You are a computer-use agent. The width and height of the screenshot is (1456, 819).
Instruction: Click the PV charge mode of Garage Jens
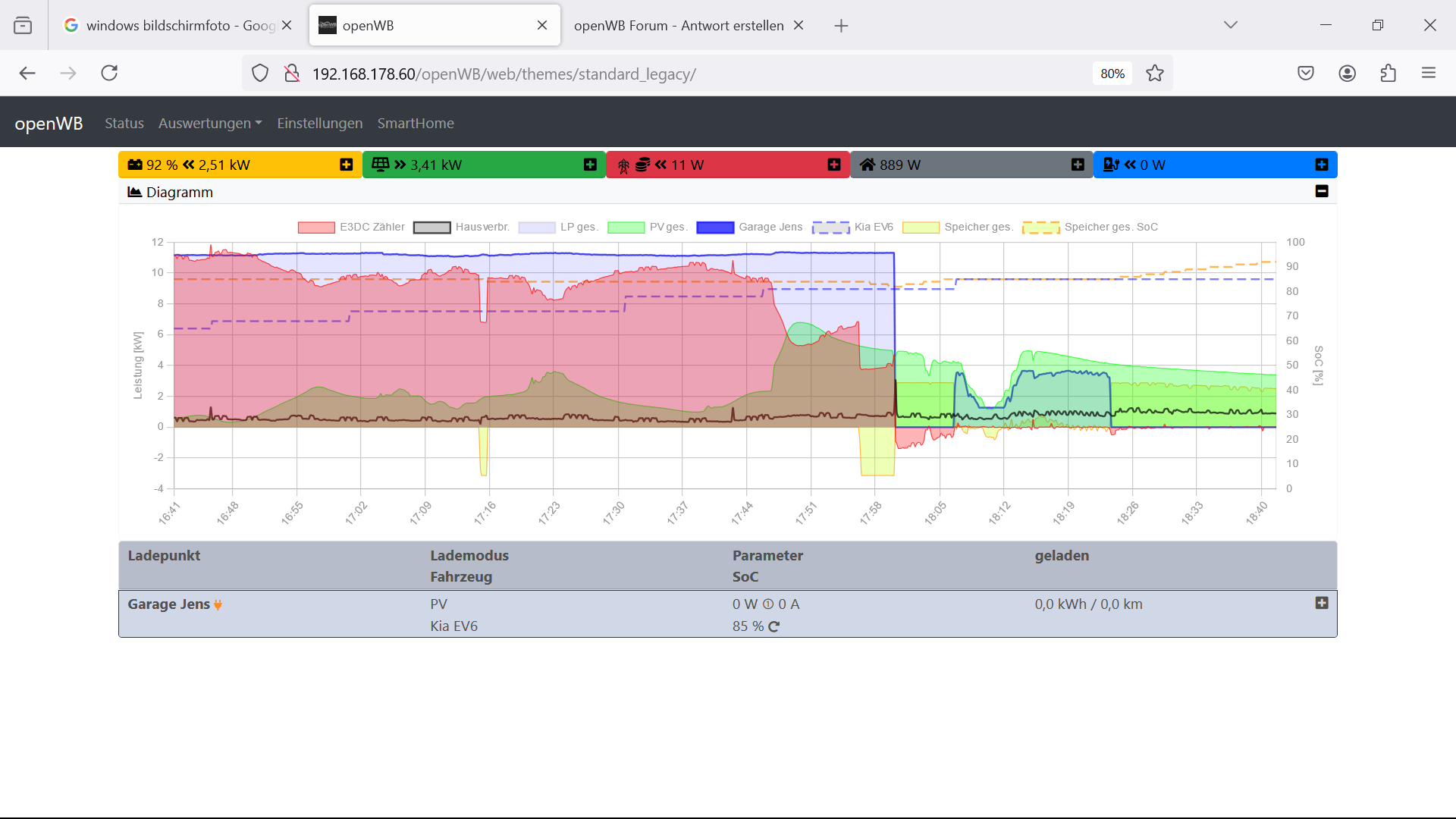(438, 604)
